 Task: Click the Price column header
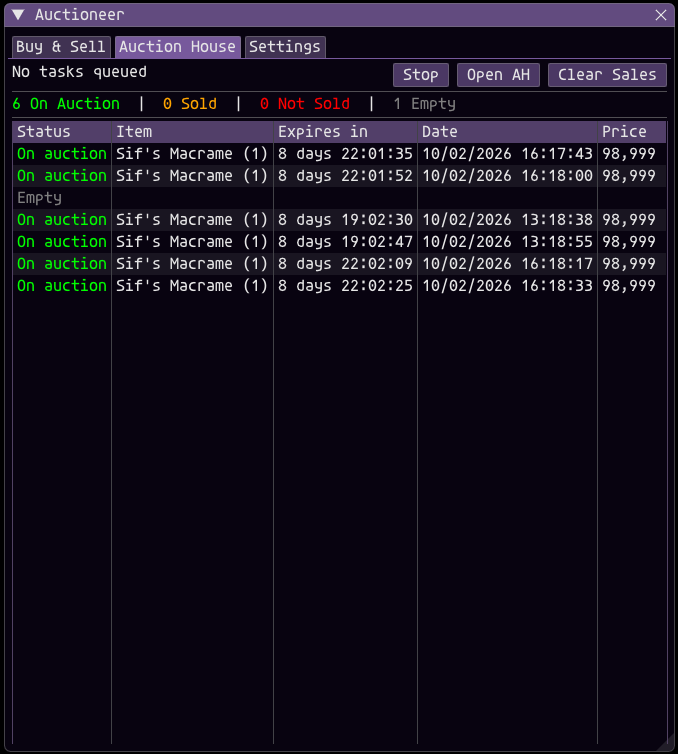pos(632,132)
